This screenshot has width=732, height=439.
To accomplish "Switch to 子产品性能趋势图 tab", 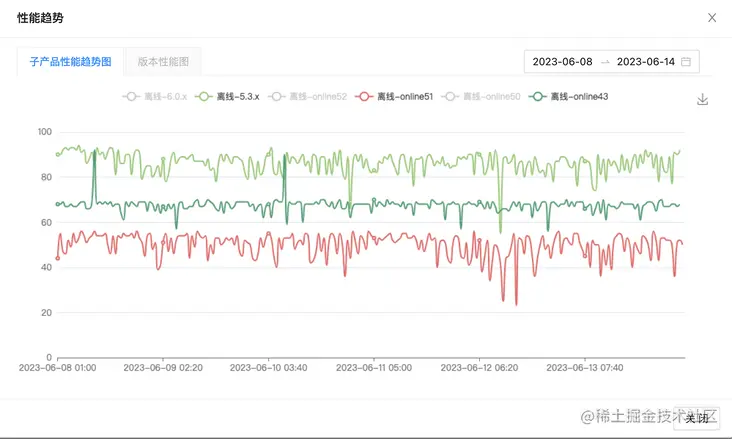I will click(70, 62).
